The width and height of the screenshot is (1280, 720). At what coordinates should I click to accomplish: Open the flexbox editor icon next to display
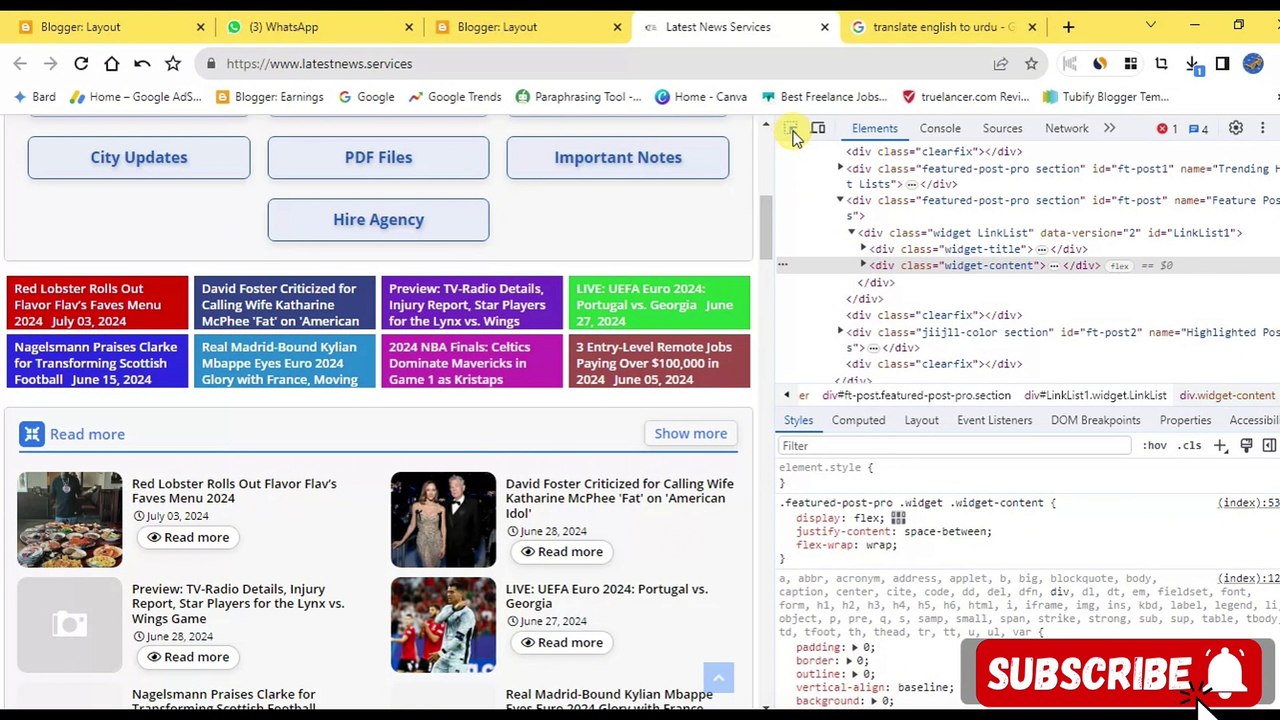(x=898, y=518)
